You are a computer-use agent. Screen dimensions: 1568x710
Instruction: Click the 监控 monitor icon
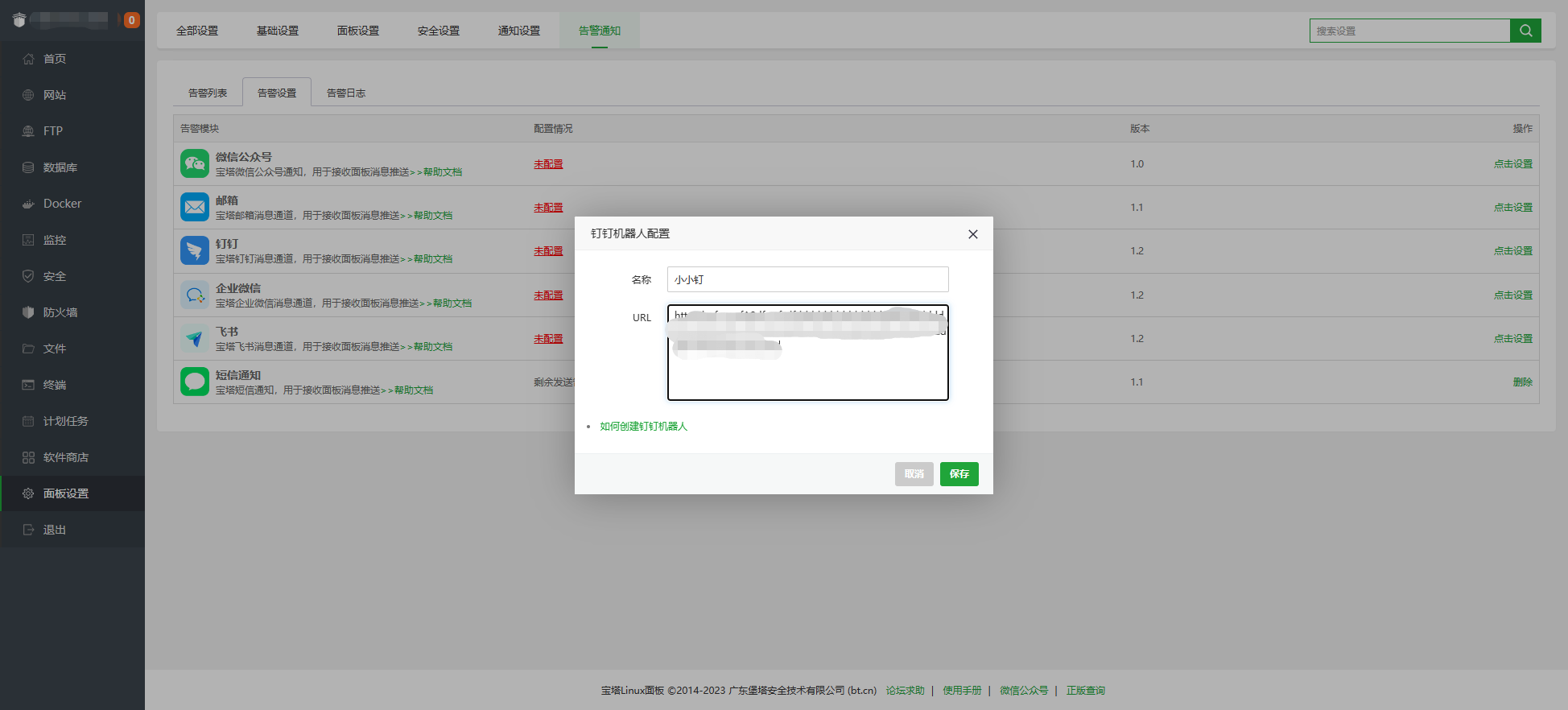tap(28, 240)
